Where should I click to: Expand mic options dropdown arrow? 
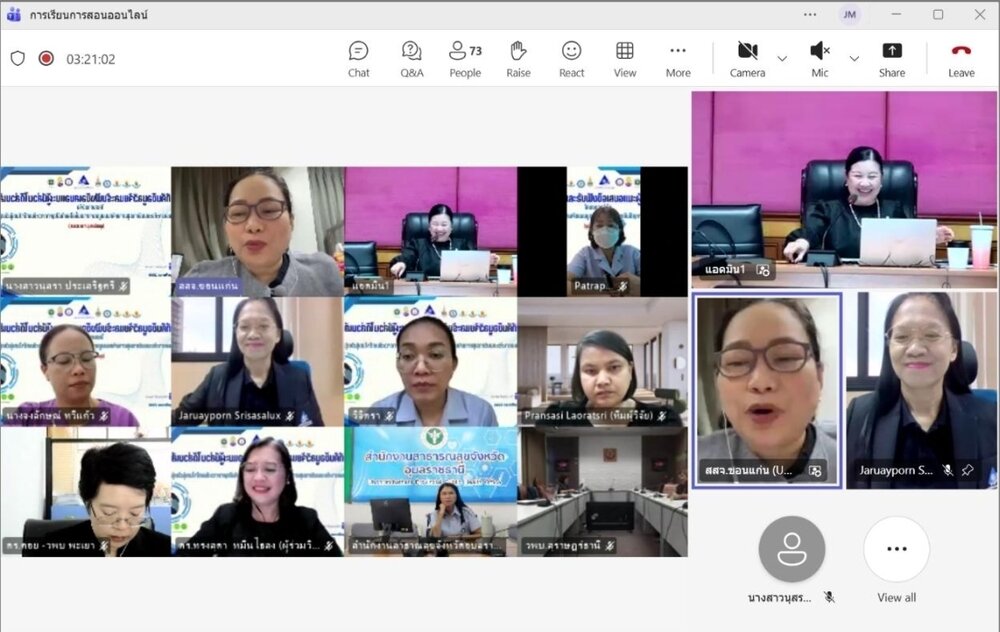point(854,59)
